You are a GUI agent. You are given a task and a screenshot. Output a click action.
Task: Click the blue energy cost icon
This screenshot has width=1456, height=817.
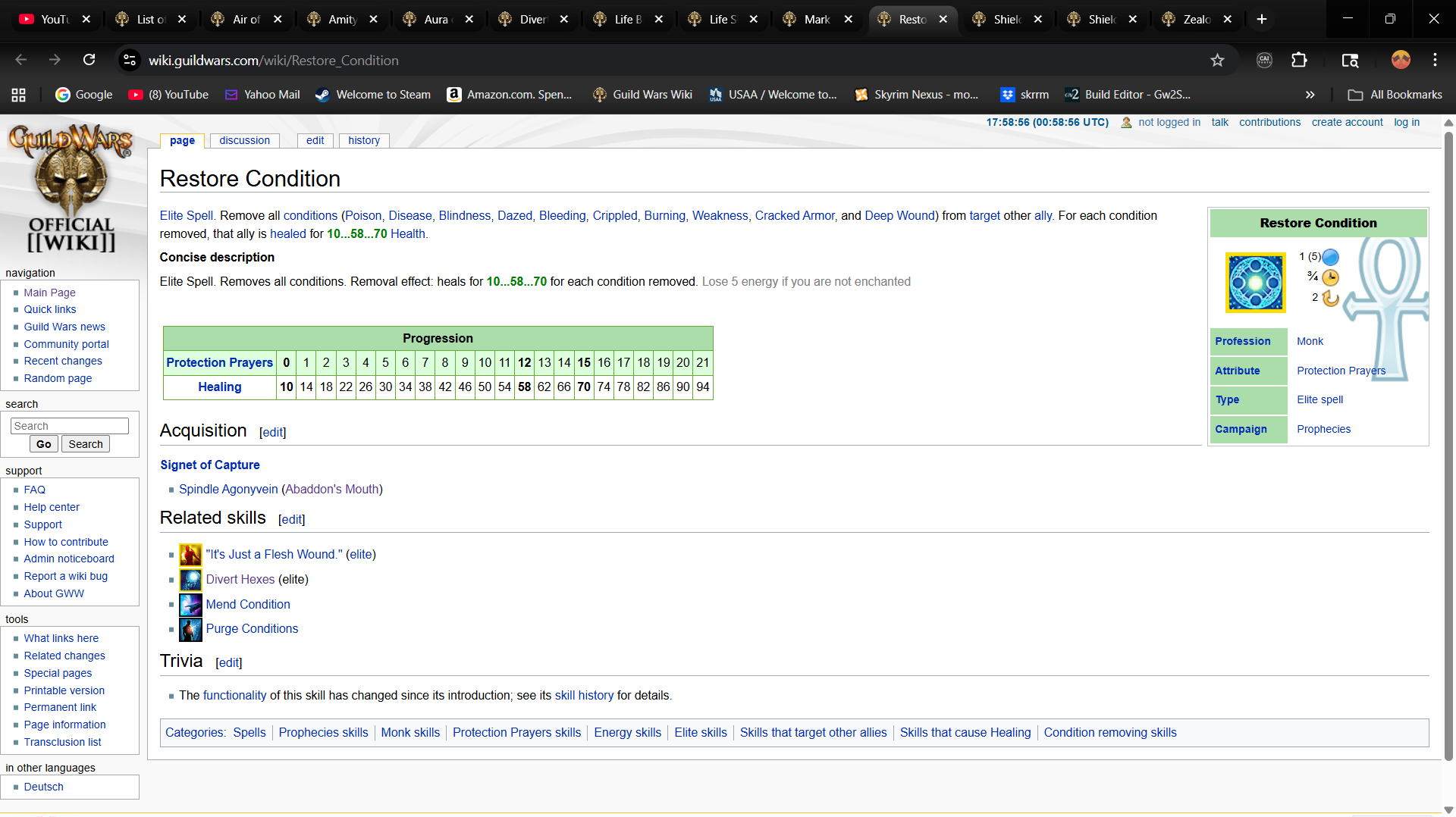click(1330, 257)
